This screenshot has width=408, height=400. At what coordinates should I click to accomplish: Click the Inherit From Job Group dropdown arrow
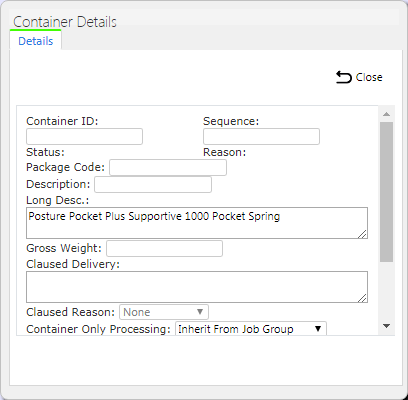click(x=318, y=329)
